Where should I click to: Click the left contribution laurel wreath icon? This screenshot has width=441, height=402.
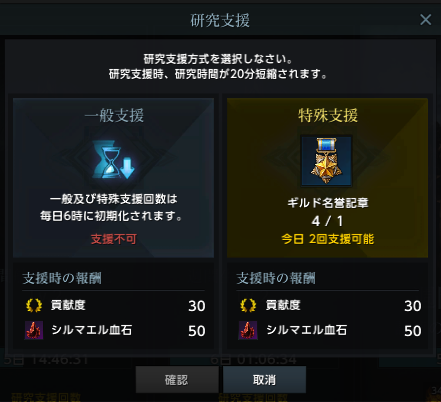[x=34, y=305]
